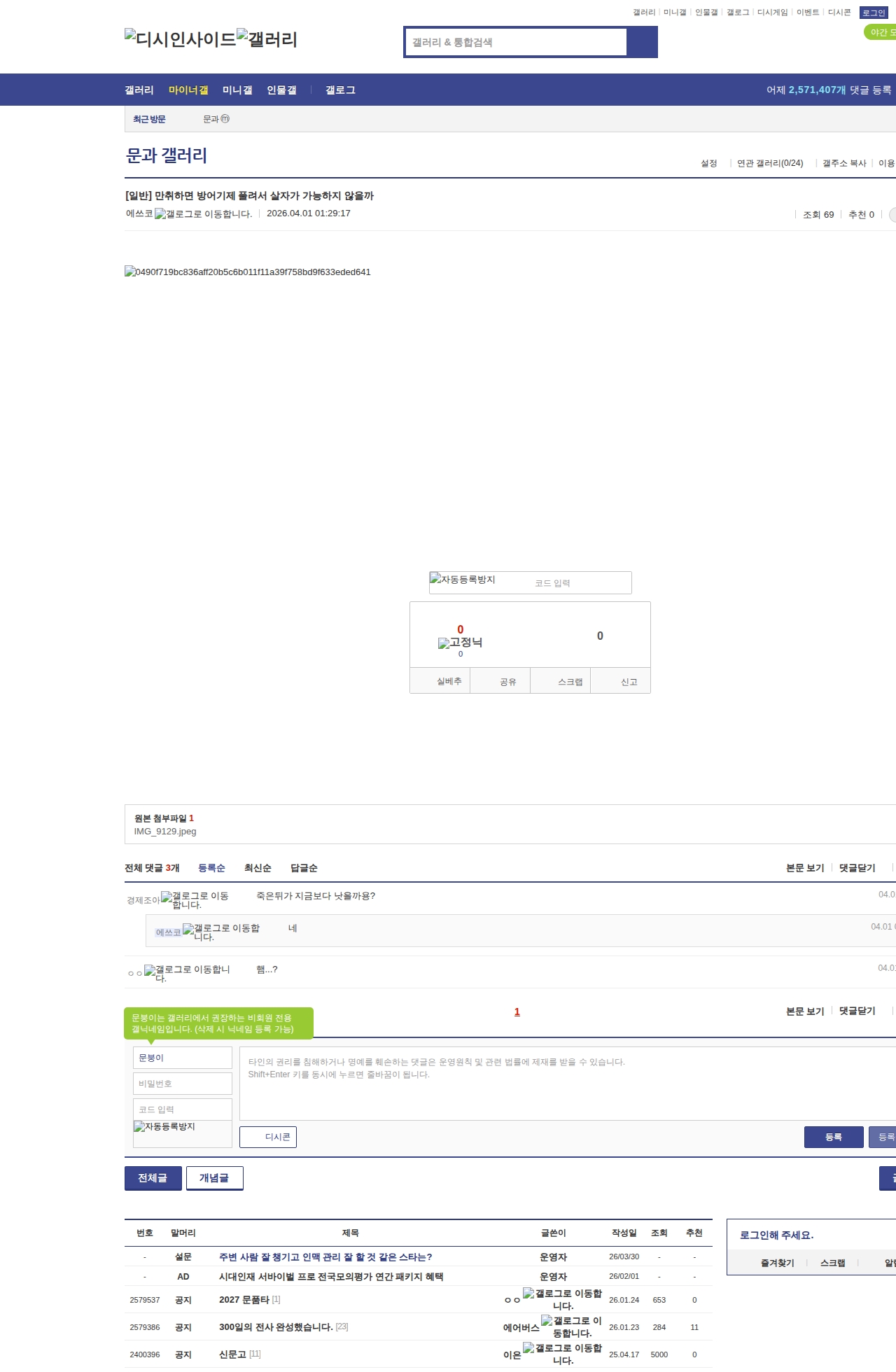Click the captcha 코드 입력 field above the vote box

[x=581, y=583]
